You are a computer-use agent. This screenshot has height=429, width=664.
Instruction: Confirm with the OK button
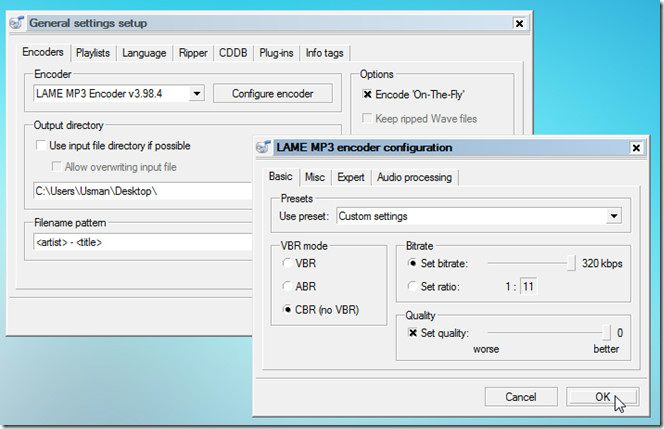tap(603, 397)
